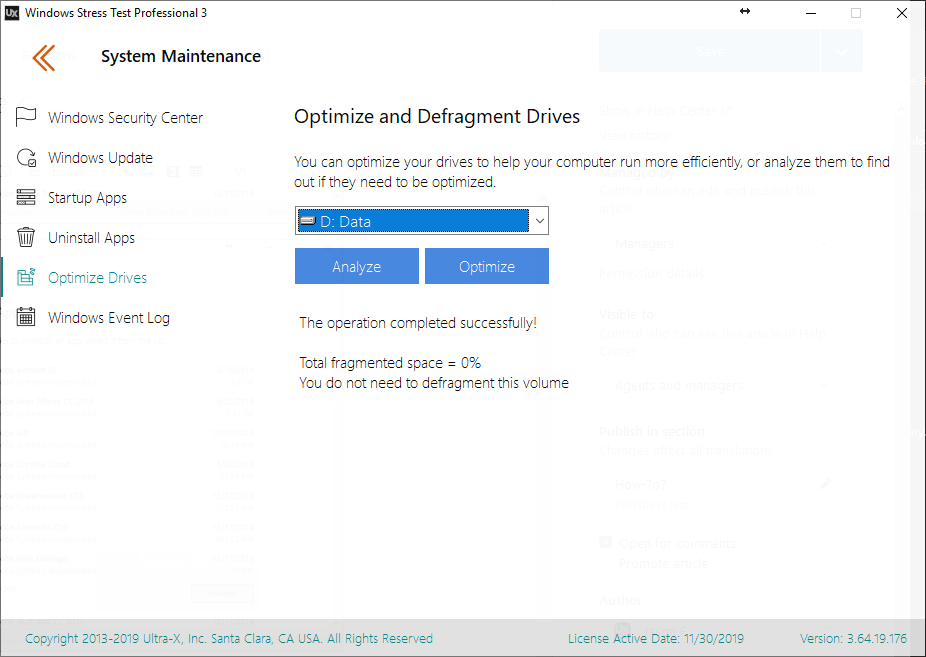Viewport: 926px width, 657px height.
Task: Click the Optimize Drives sidebar icon
Action: pyautogui.click(x=27, y=278)
